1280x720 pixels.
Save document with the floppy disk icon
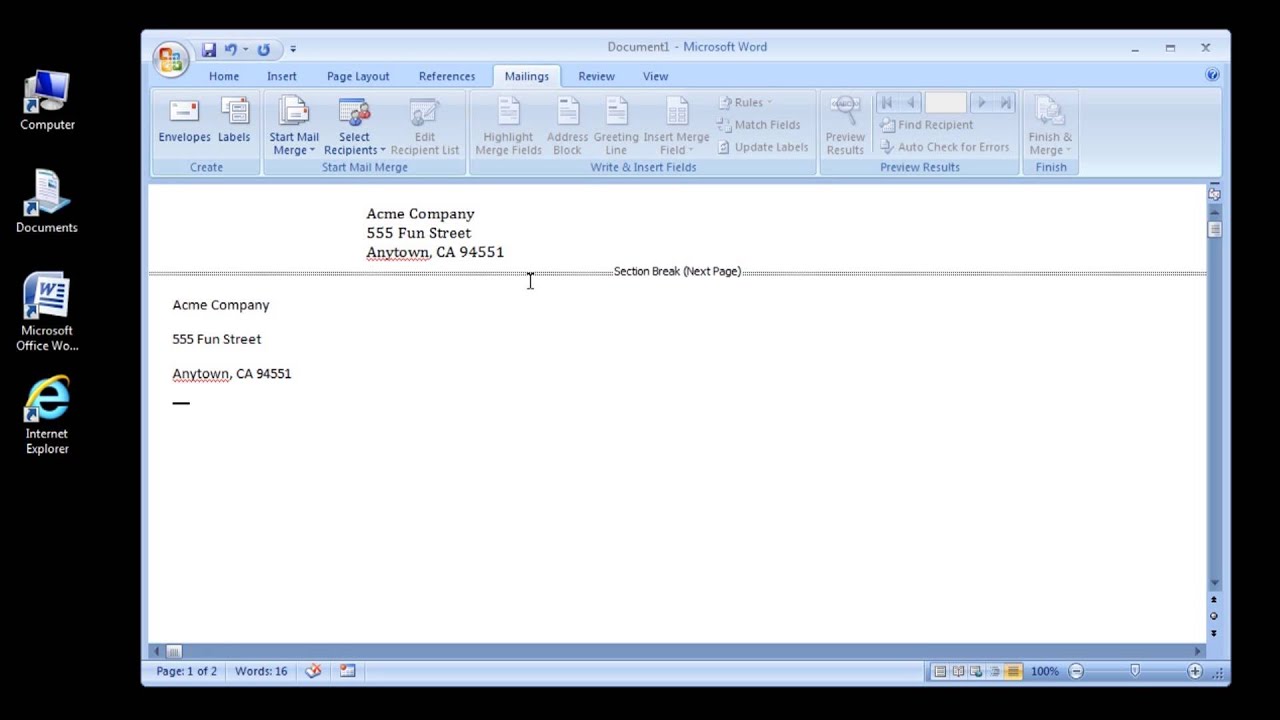point(209,49)
